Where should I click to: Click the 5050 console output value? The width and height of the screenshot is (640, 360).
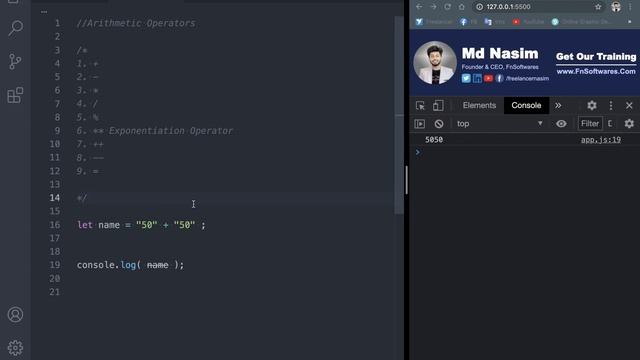pos(434,140)
